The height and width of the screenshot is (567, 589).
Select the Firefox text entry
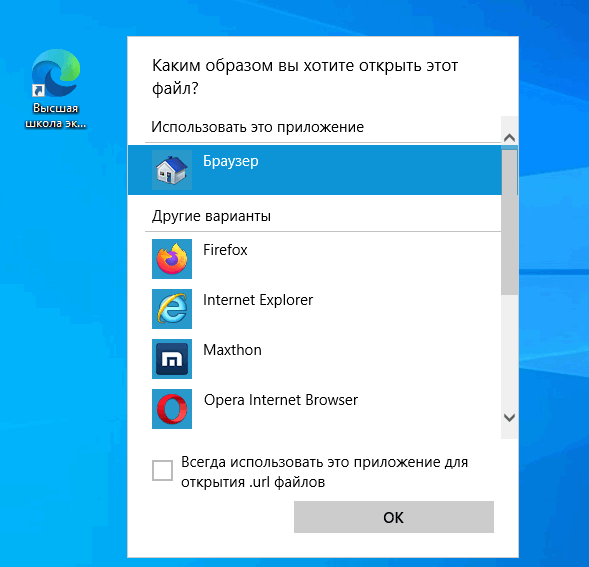225,250
